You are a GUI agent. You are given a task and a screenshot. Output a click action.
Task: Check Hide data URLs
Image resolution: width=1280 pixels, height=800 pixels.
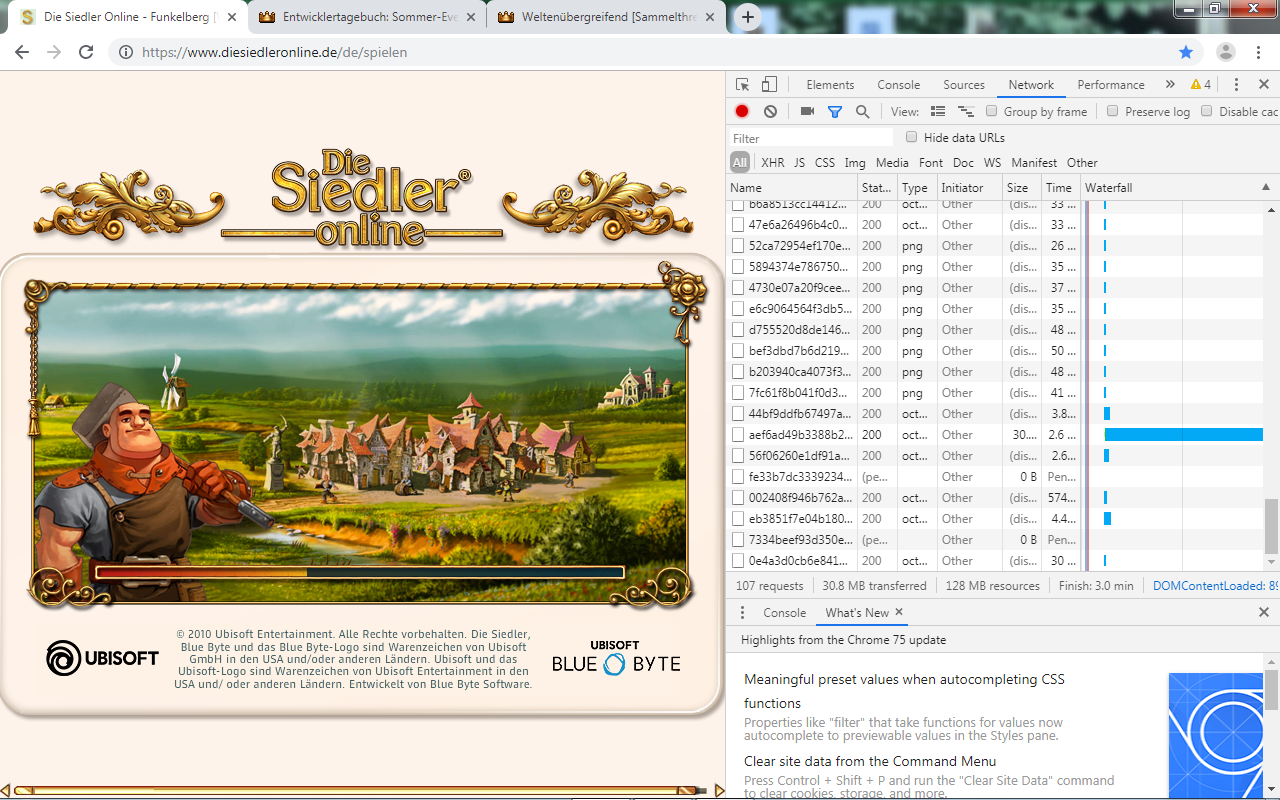pyautogui.click(x=911, y=137)
